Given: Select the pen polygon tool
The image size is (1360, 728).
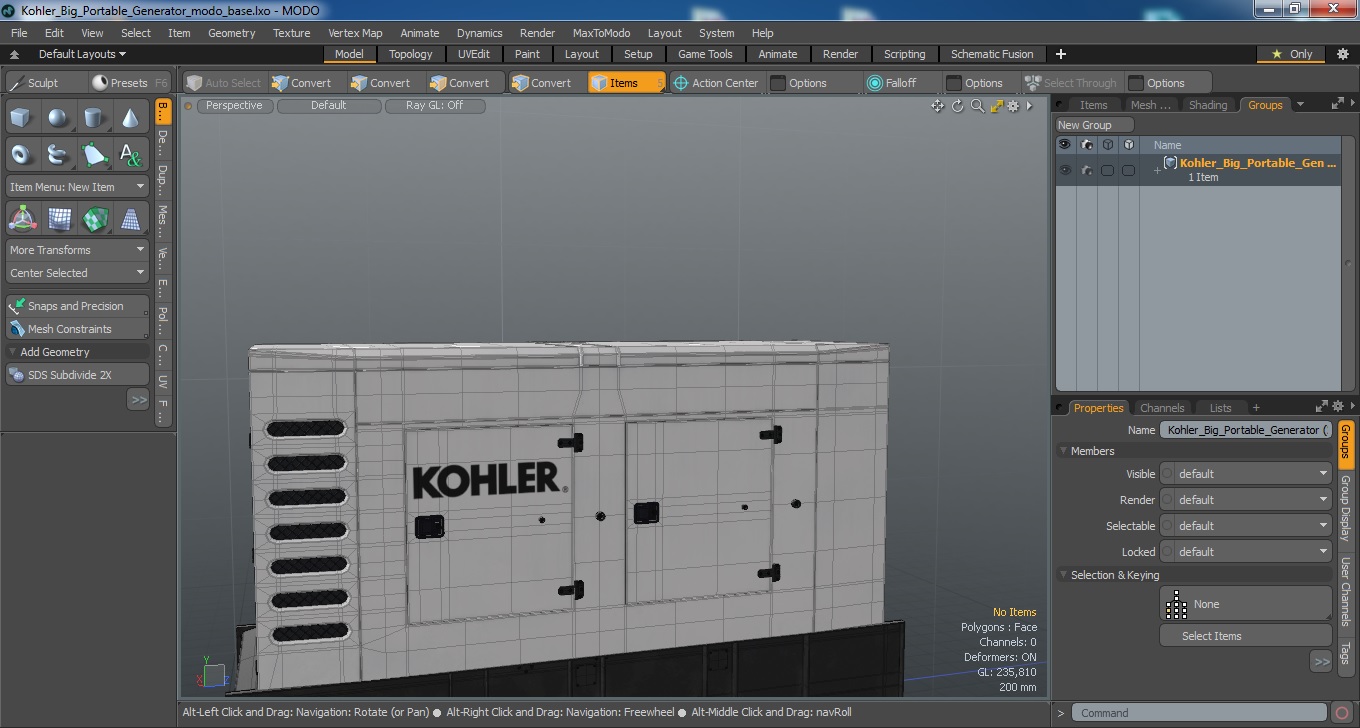Looking at the screenshot, I should pos(94,154).
